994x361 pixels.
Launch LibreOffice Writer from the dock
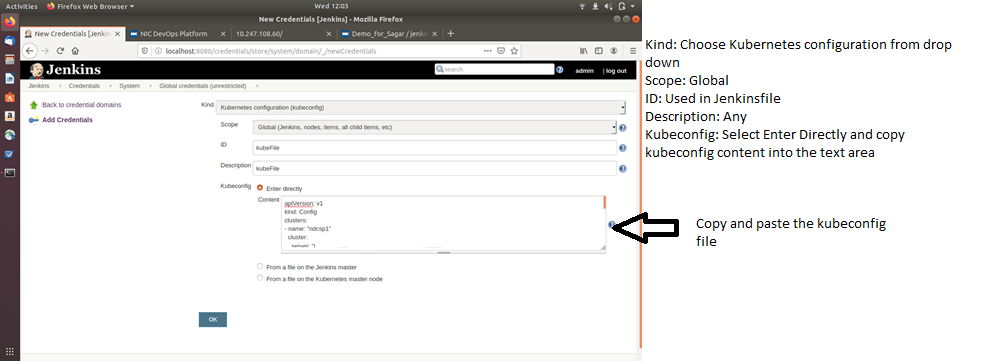(x=10, y=79)
